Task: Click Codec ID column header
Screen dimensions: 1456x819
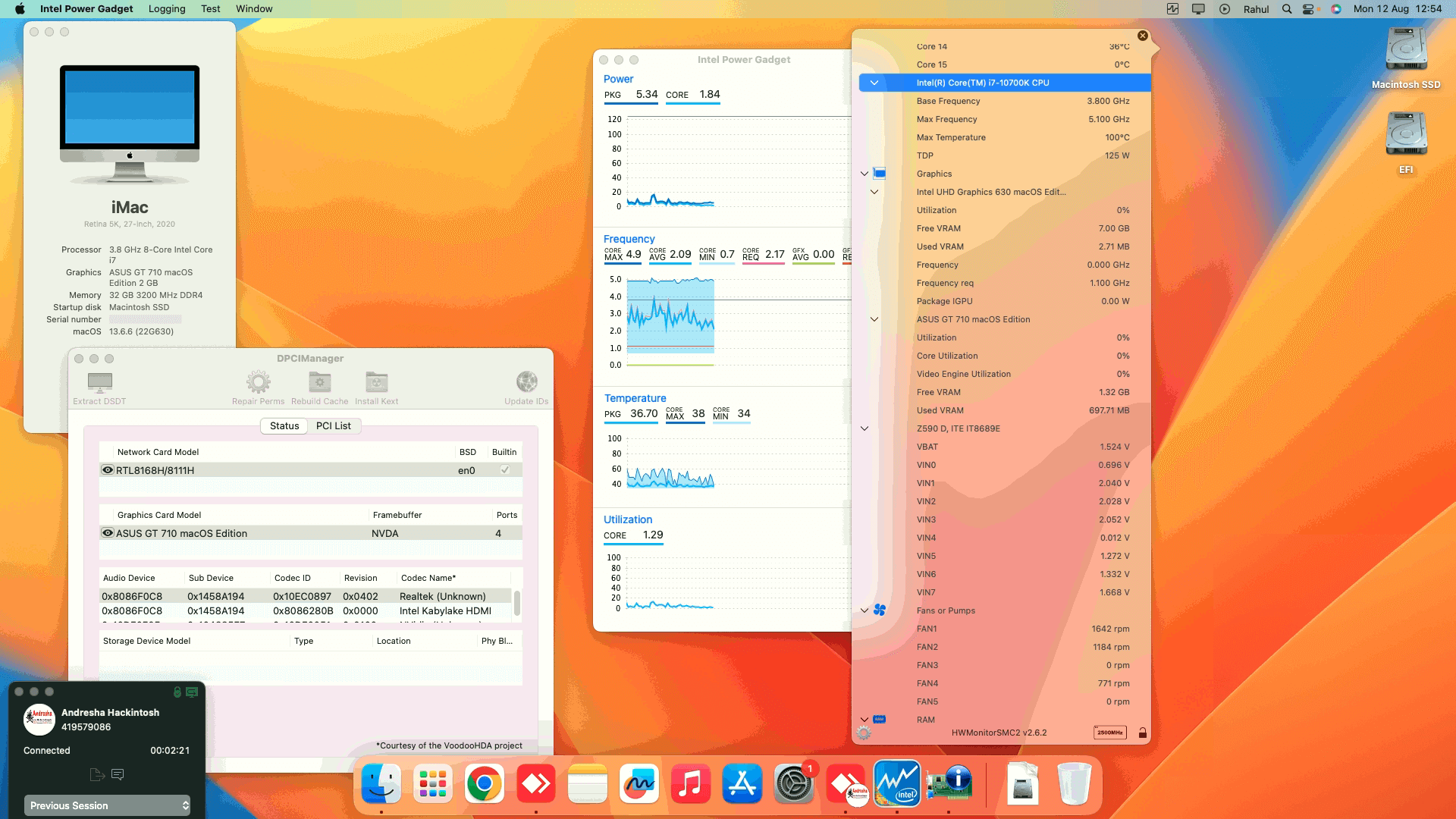Action: [x=293, y=578]
